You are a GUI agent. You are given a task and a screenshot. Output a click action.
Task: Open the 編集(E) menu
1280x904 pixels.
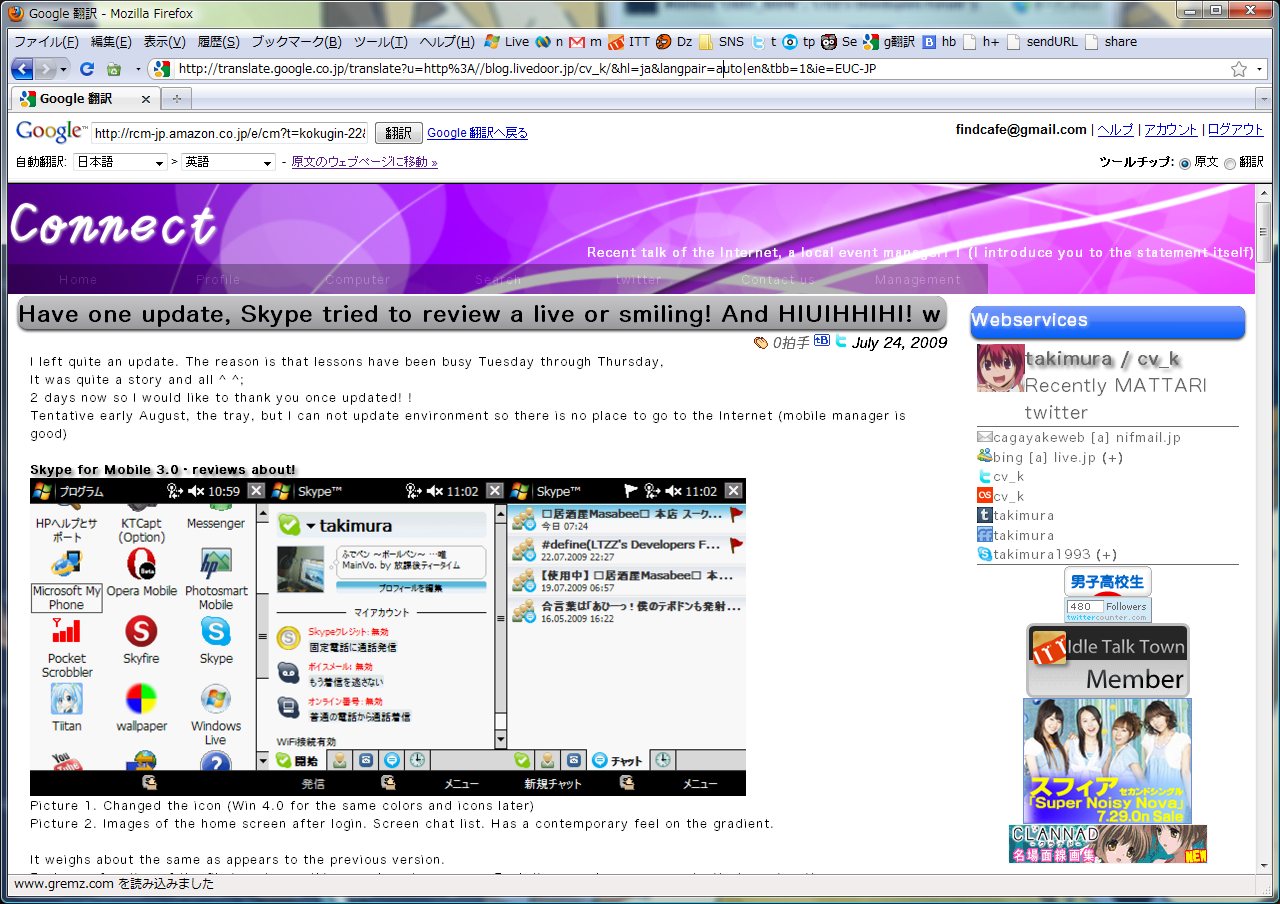click(111, 42)
